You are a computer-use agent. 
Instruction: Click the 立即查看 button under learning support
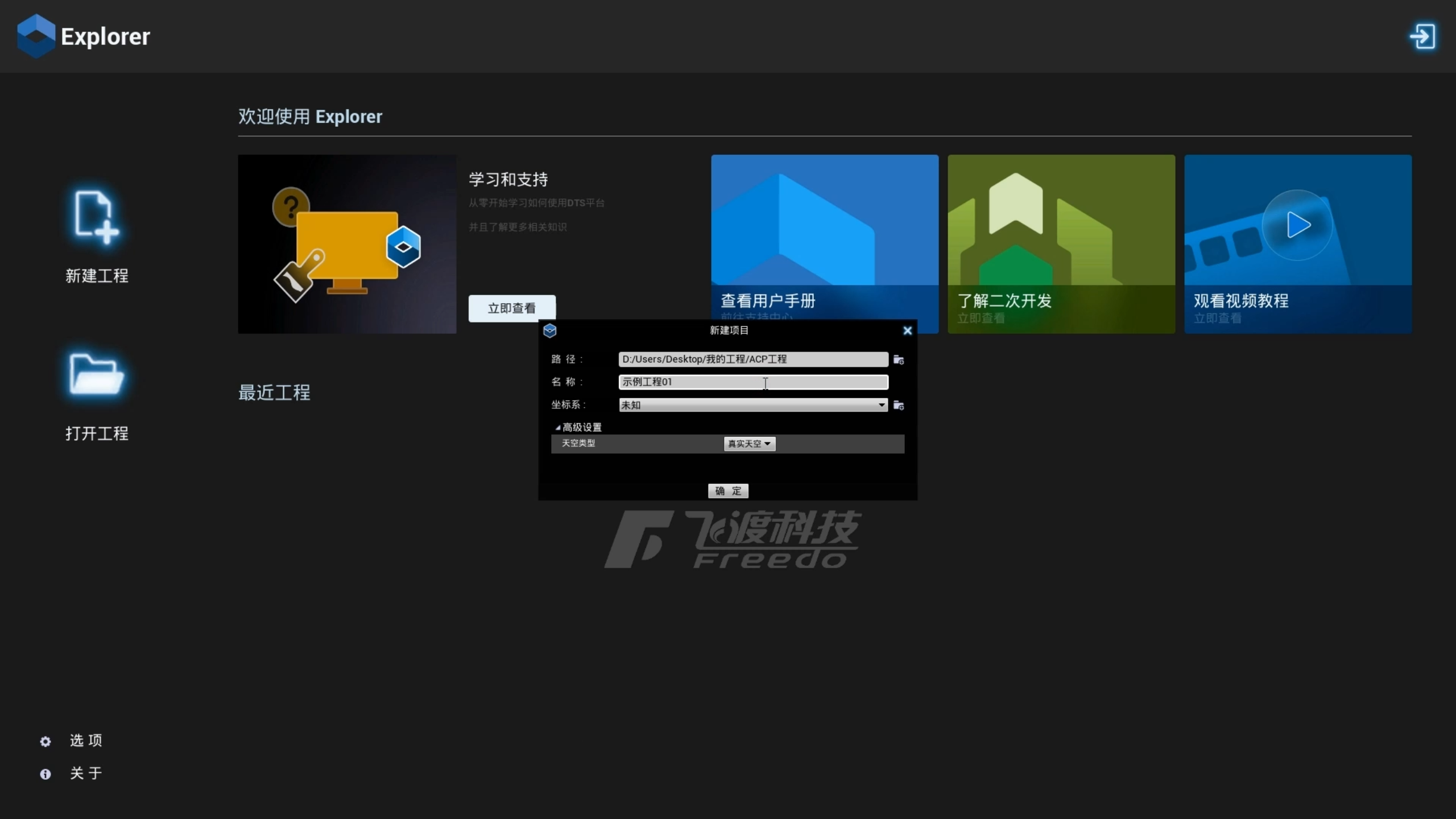(x=512, y=308)
